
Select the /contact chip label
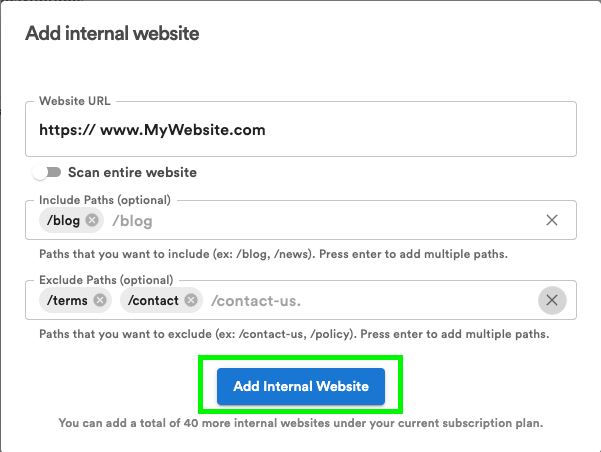(154, 300)
